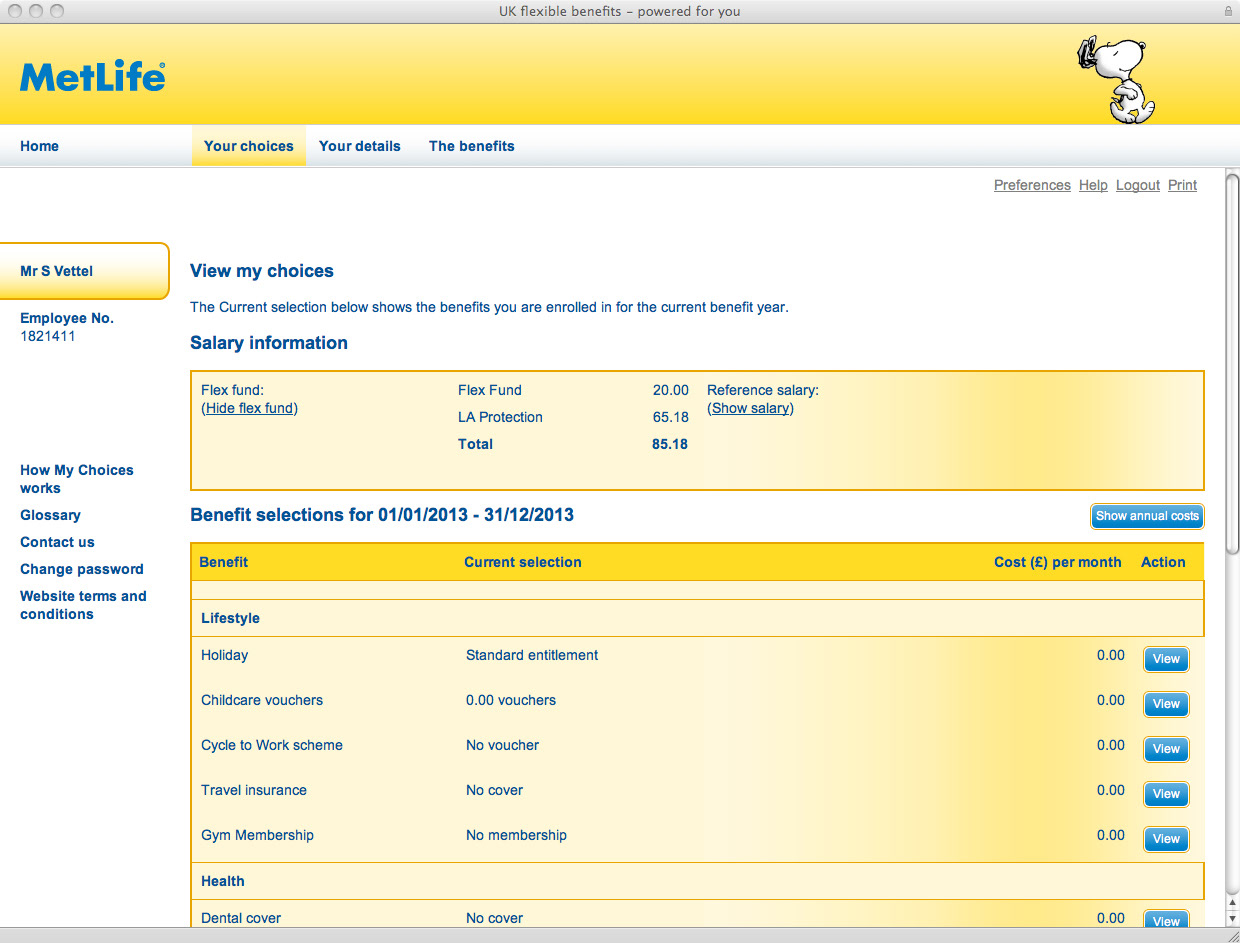Click the Benefit column header
Screen dimensions: 1240x943
[x=224, y=562]
